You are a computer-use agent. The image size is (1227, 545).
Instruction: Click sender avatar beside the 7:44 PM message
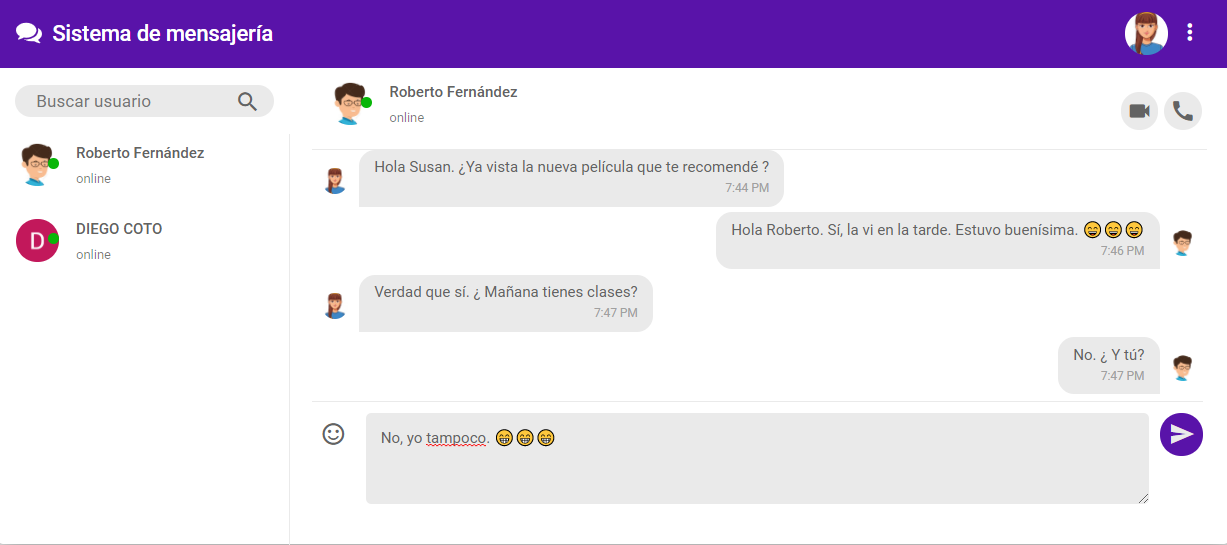(335, 180)
